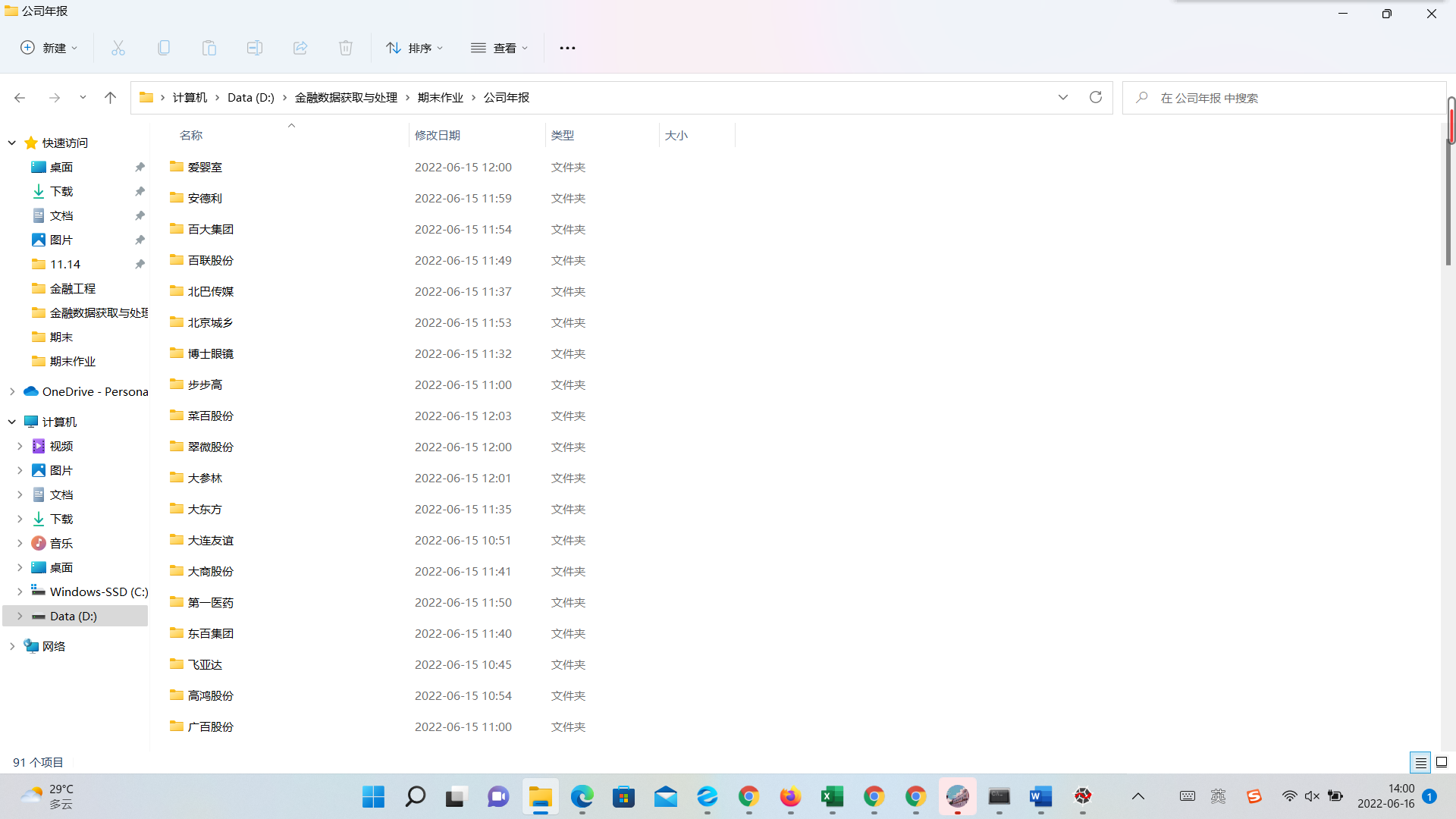Expand the OneDrive - Personal node
This screenshot has height=819, width=1456.
click(12, 391)
